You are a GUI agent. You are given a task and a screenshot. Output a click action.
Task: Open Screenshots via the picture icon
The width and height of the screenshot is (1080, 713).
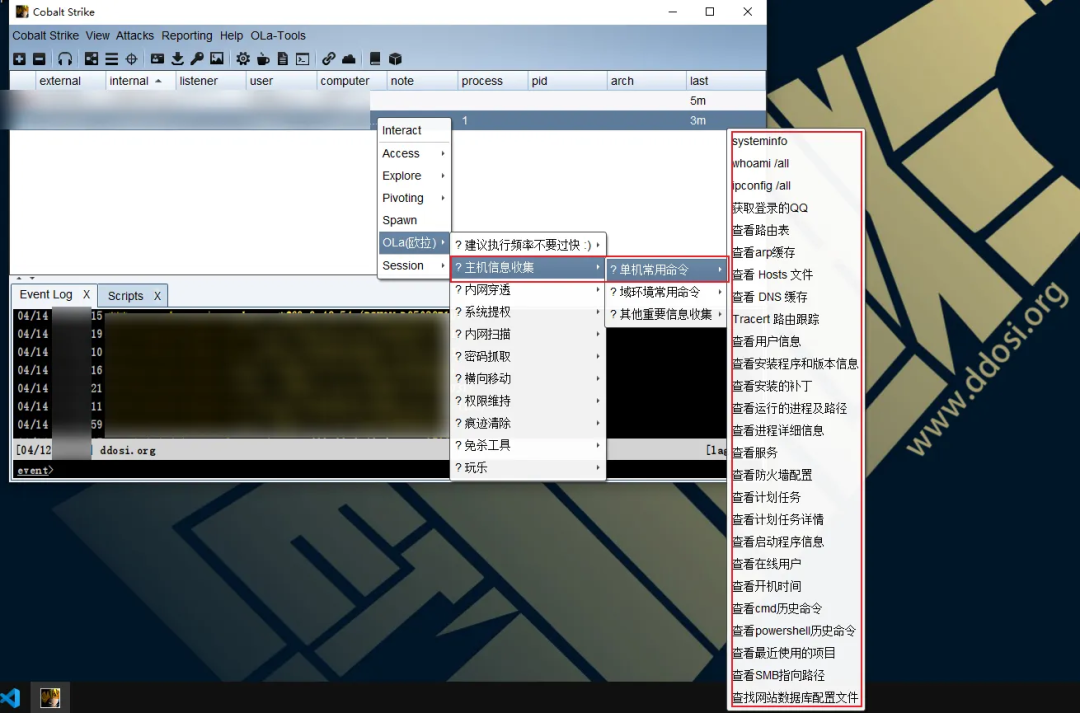(x=217, y=59)
